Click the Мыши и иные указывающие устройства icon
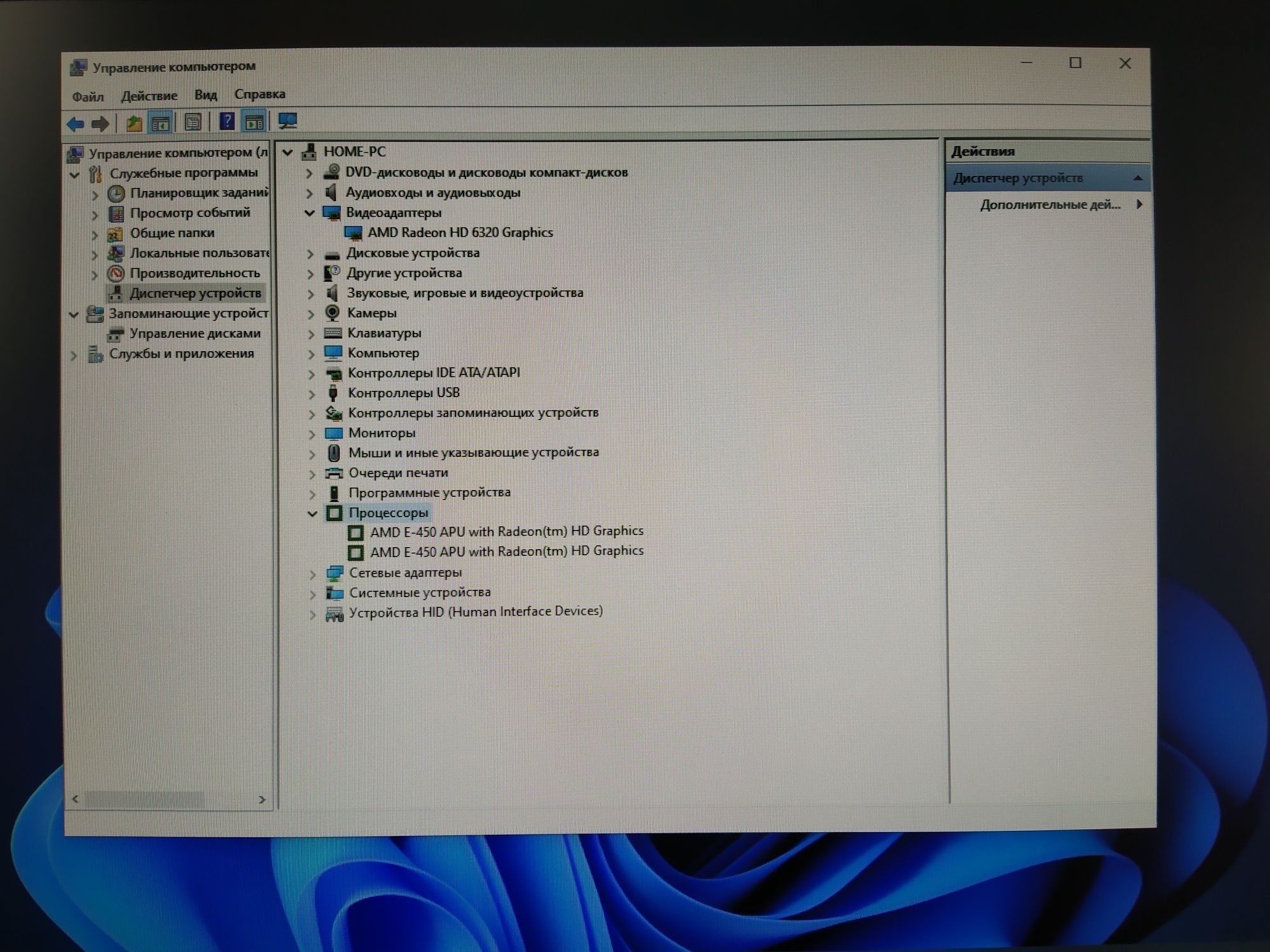The image size is (1270, 952). tap(334, 453)
